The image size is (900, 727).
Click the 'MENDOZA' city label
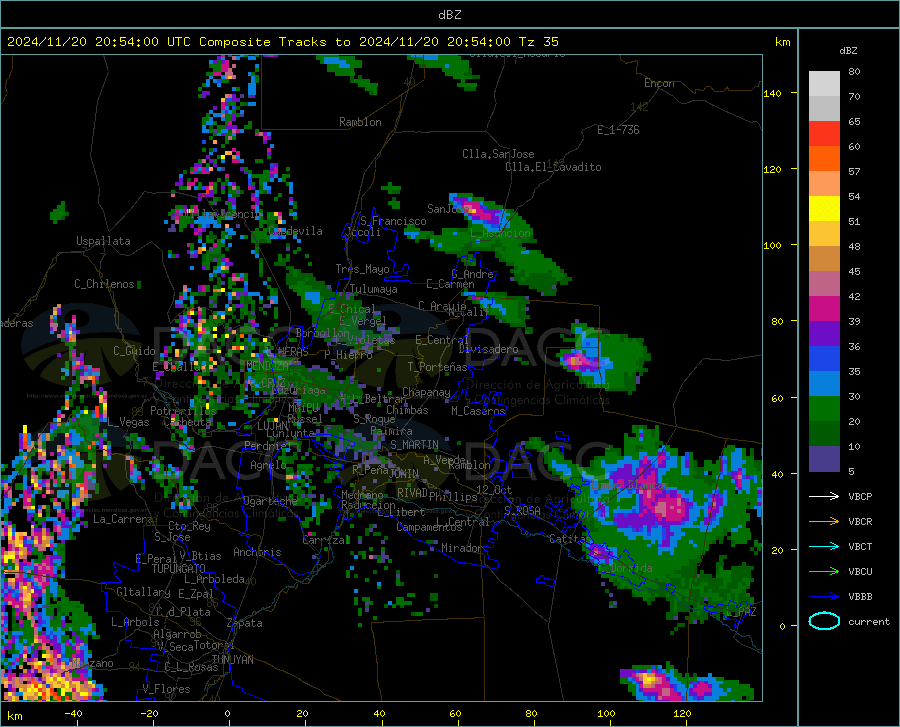[267, 366]
